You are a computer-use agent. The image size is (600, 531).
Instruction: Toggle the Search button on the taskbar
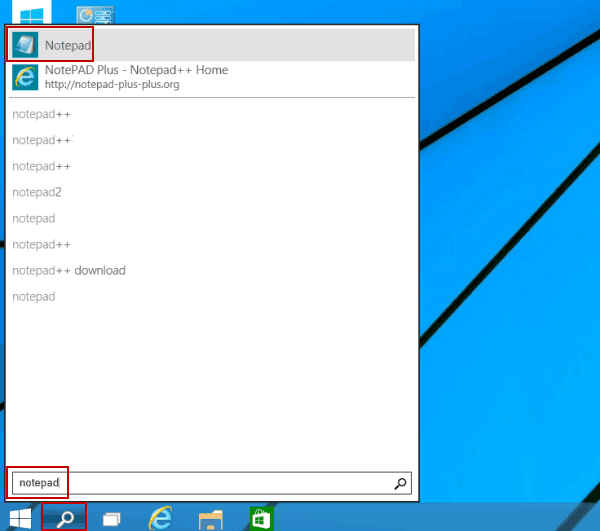pyautogui.click(x=64, y=518)
